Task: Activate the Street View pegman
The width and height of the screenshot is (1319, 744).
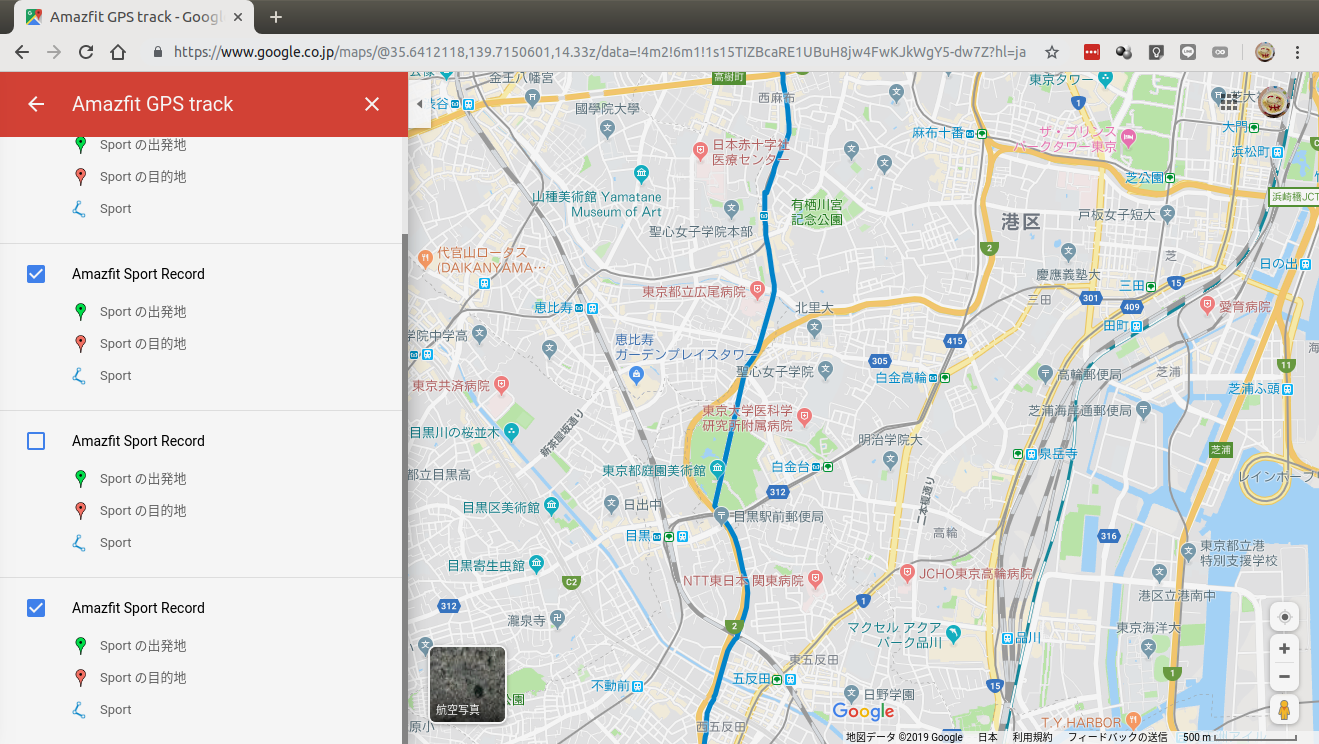Action: (1284, 710)
